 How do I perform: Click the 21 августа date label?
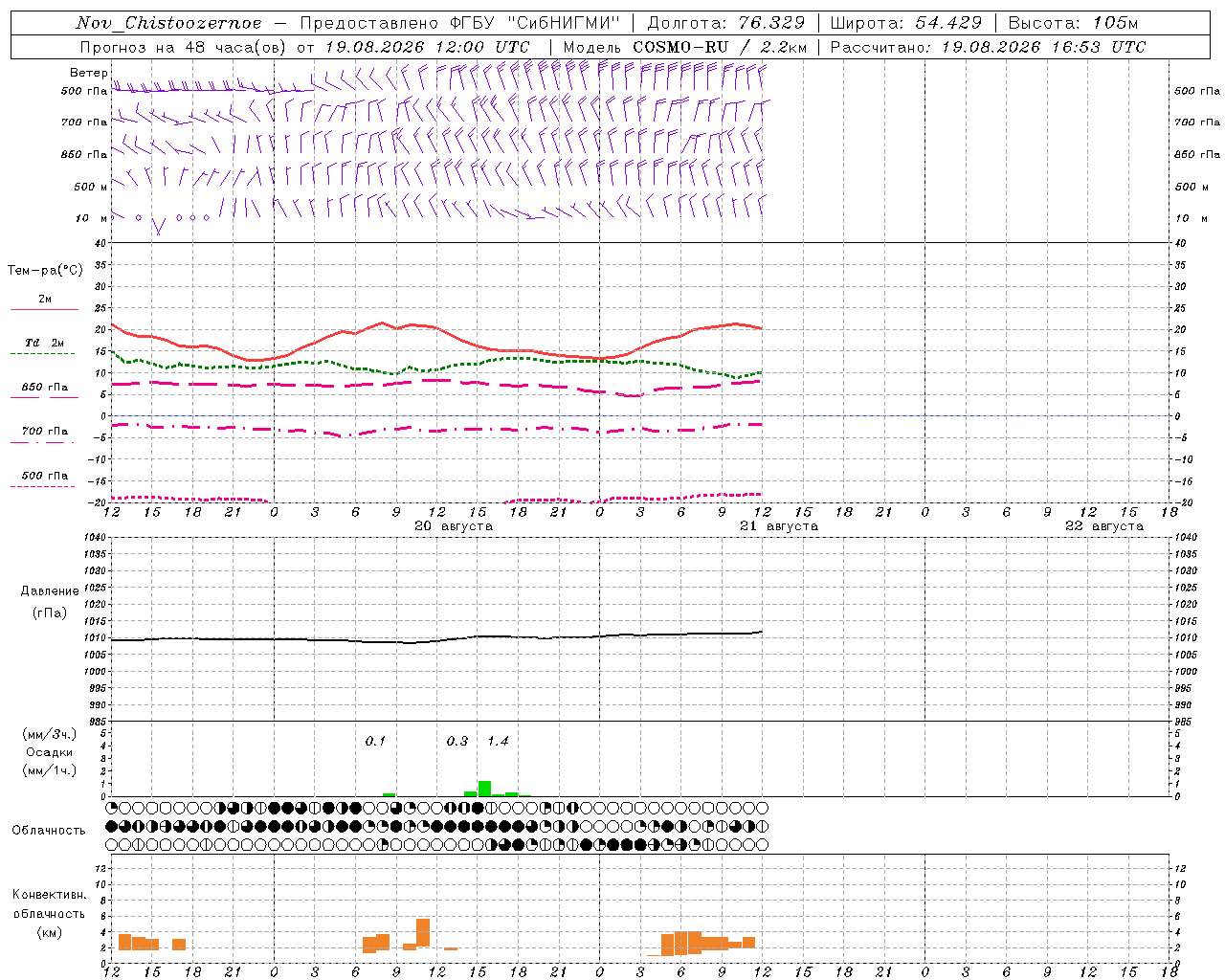tap(779, 526)
